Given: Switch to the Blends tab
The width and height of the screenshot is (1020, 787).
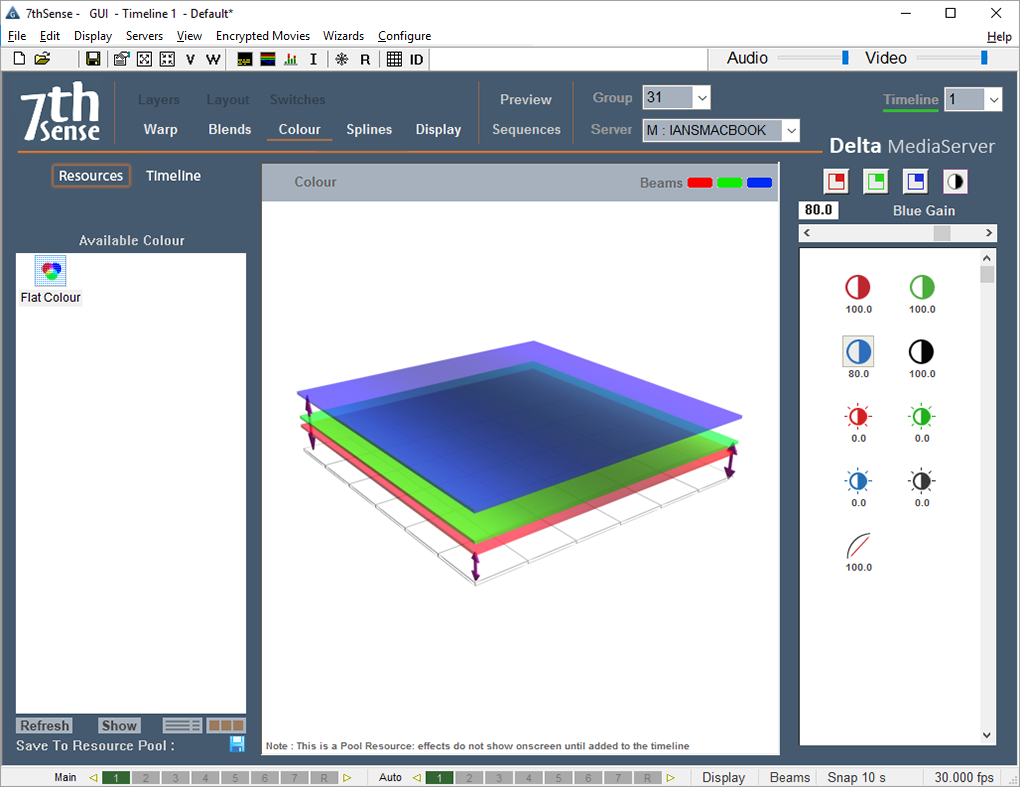Looking at the screenshot, I should (x=230, y=129).
